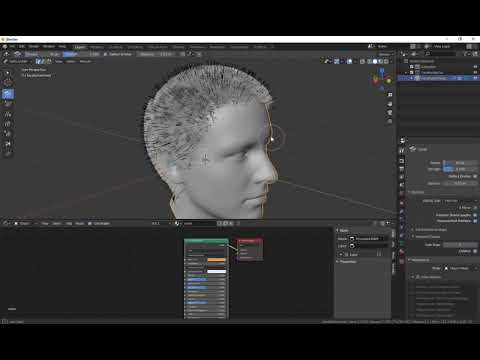Screen dimensions: 480x360
Task: Click the orange Base Color swatch
Action: pyautogui.click(x=217, y=260)
